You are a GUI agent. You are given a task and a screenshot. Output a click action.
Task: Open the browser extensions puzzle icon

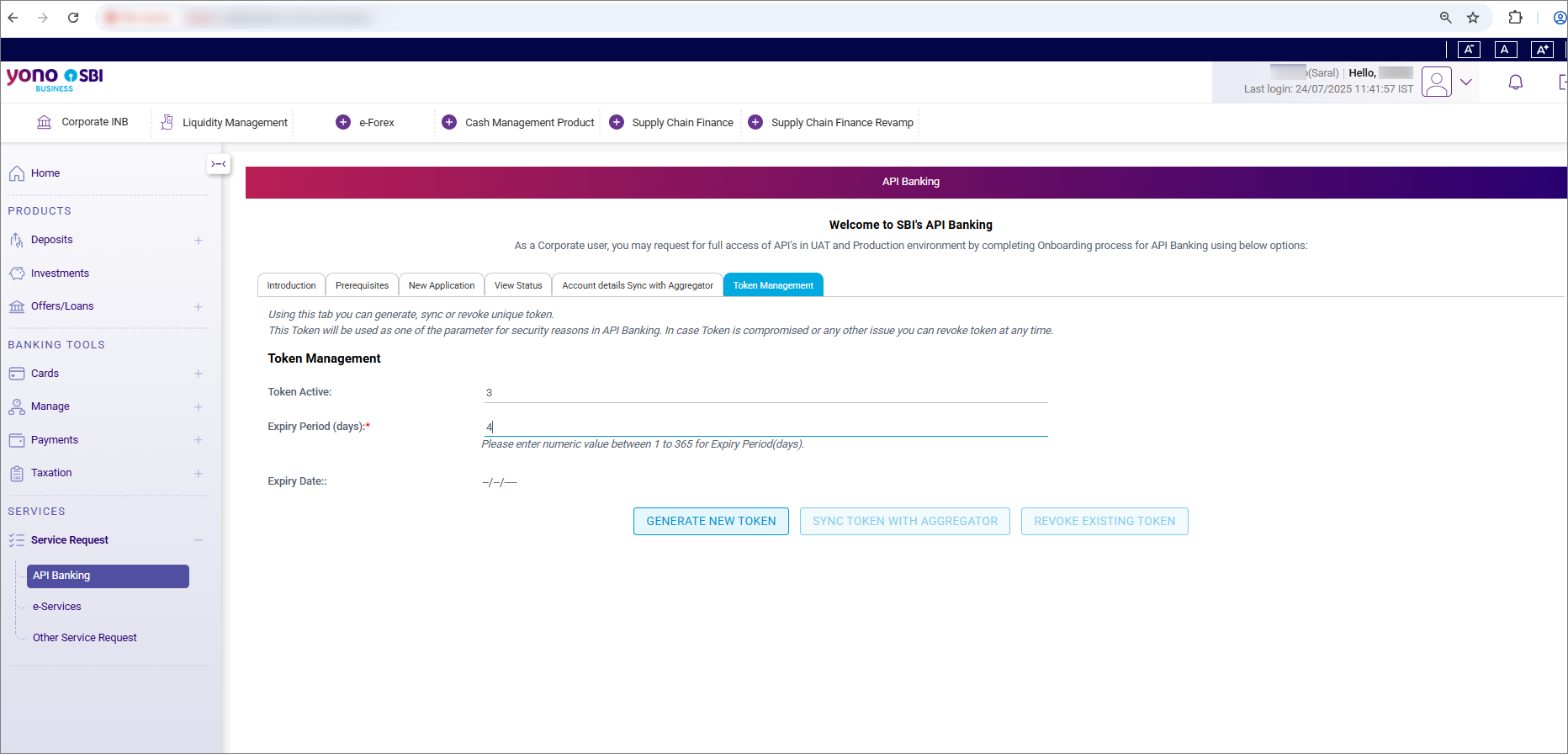(x=1515, y=18)
